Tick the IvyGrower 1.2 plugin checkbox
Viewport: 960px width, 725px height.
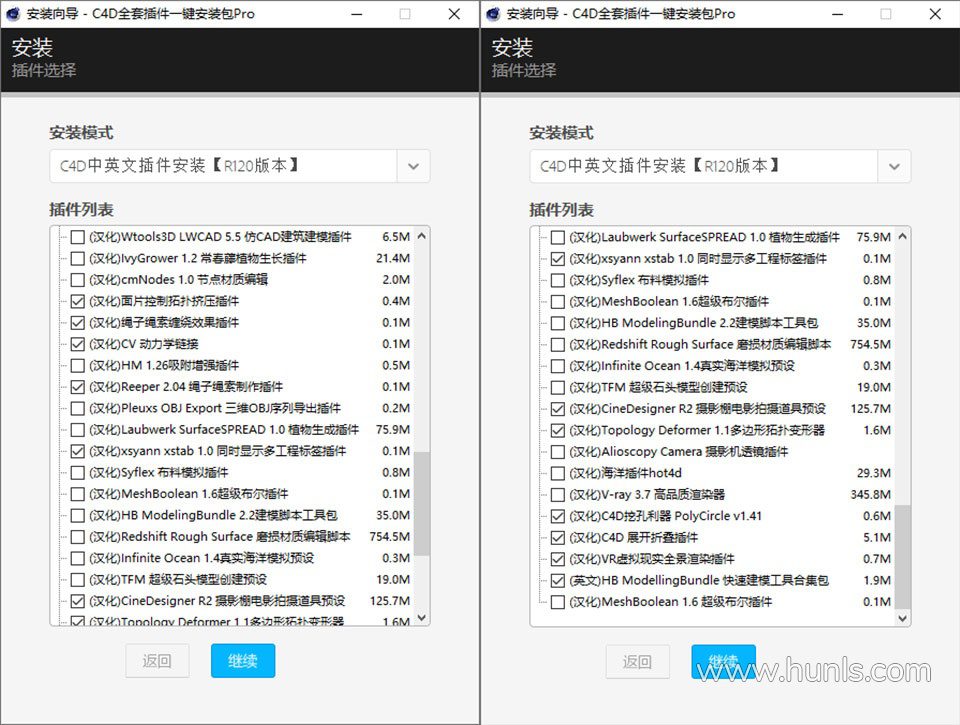click(77, 258)
